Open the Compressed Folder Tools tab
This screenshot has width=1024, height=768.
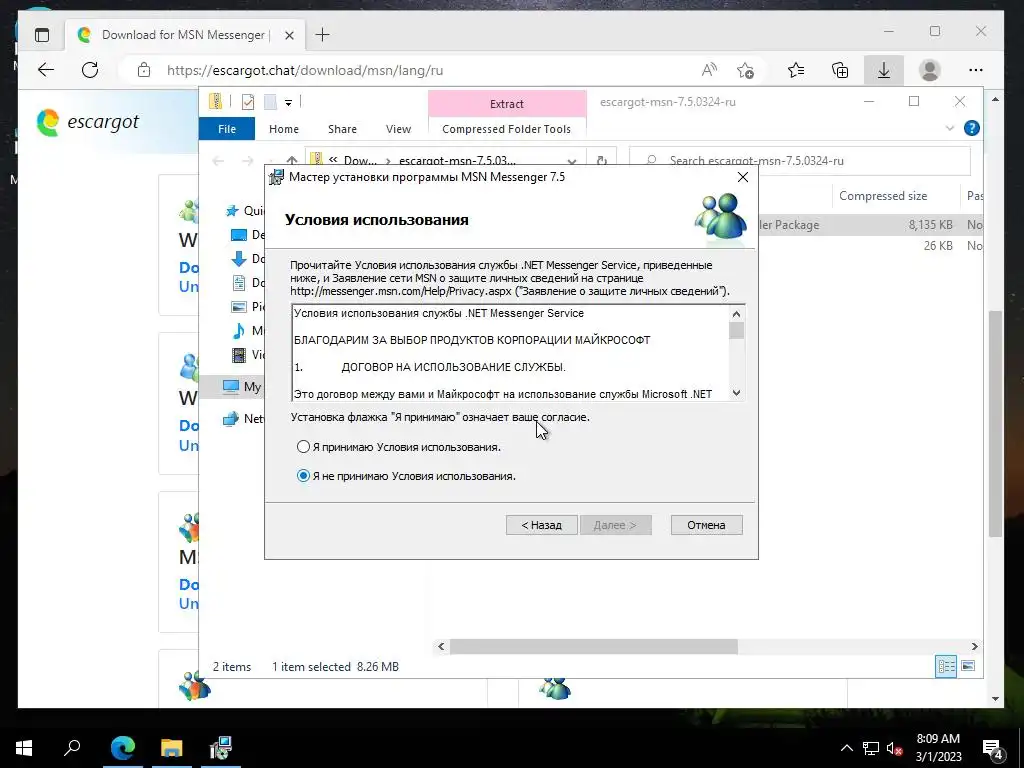(506, 129)
